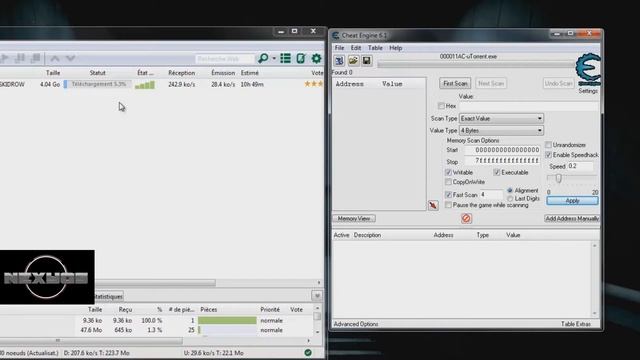Click the uTorrent horizontal scrollbar
This screenshot has width=640, height=360.
156,282
